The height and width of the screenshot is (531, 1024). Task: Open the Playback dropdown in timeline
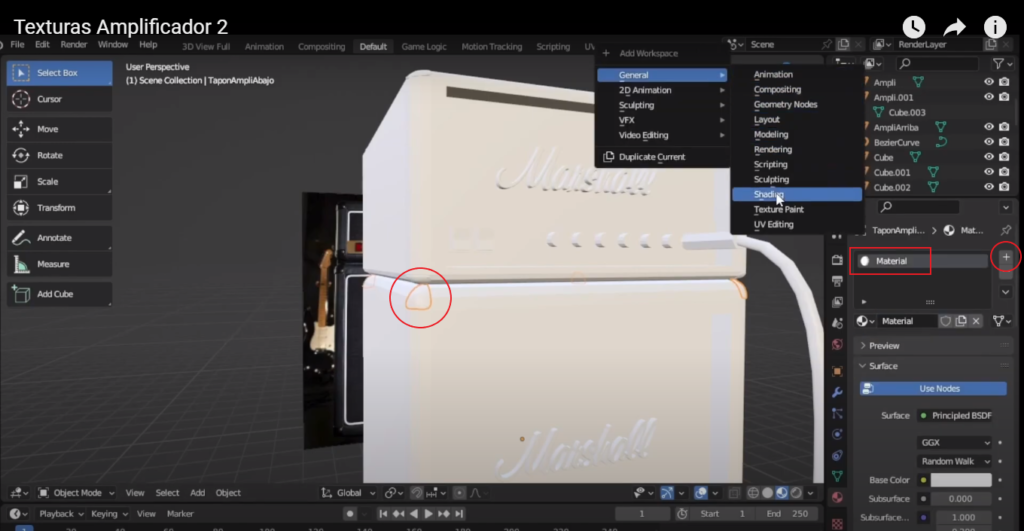(61, 514)
